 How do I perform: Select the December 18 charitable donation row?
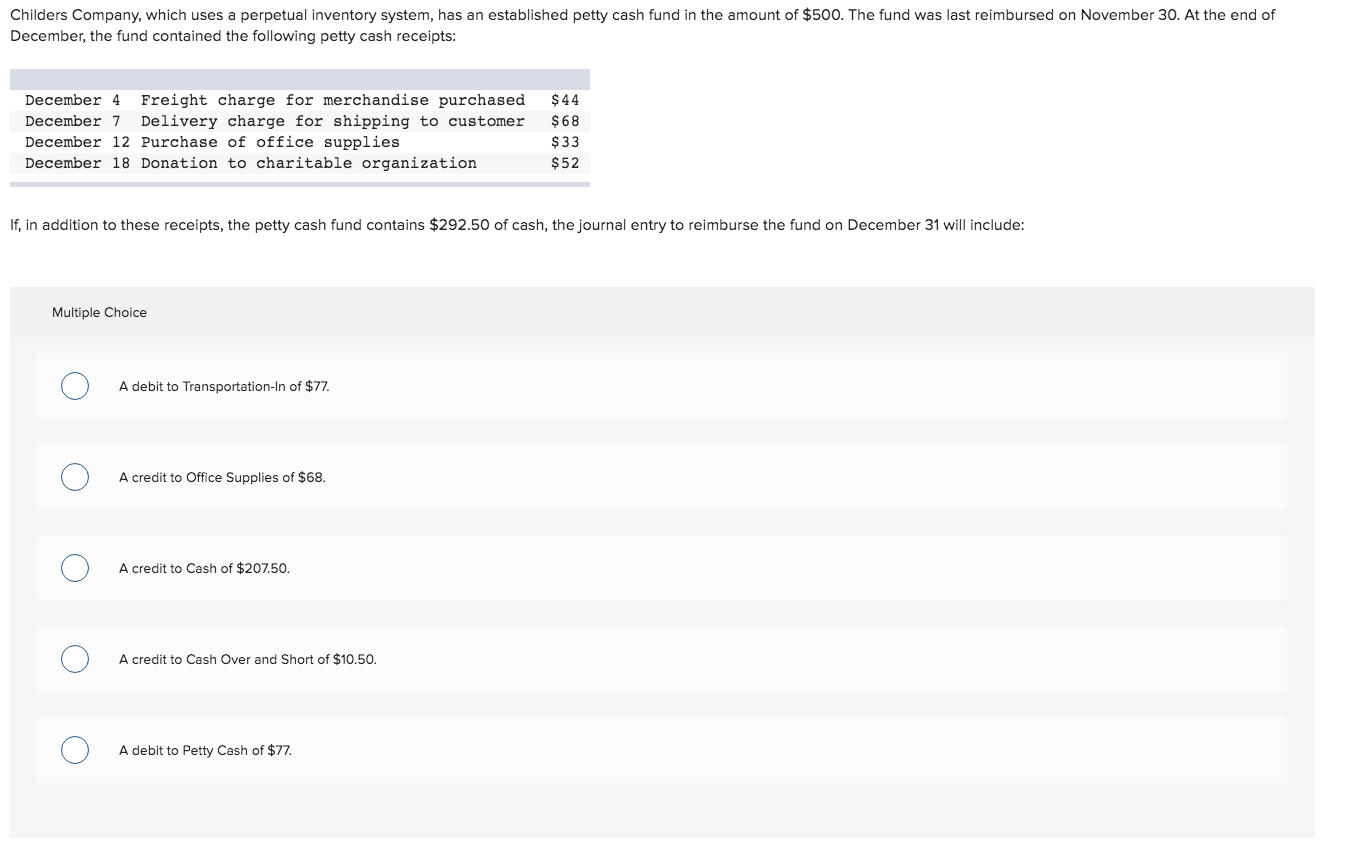click(300, 162)
